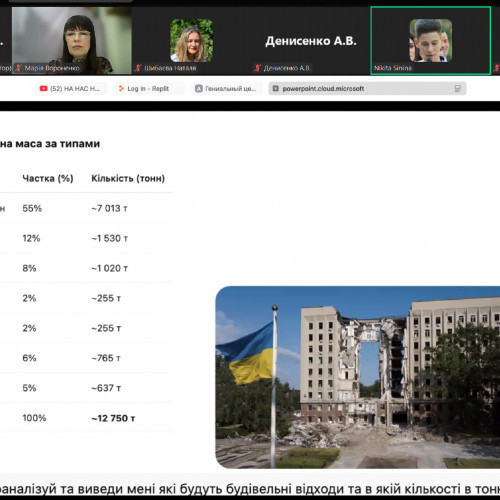Select Nikita Sinina's highlighted participant tile
The image size is (500, 500).
point(430,40)
